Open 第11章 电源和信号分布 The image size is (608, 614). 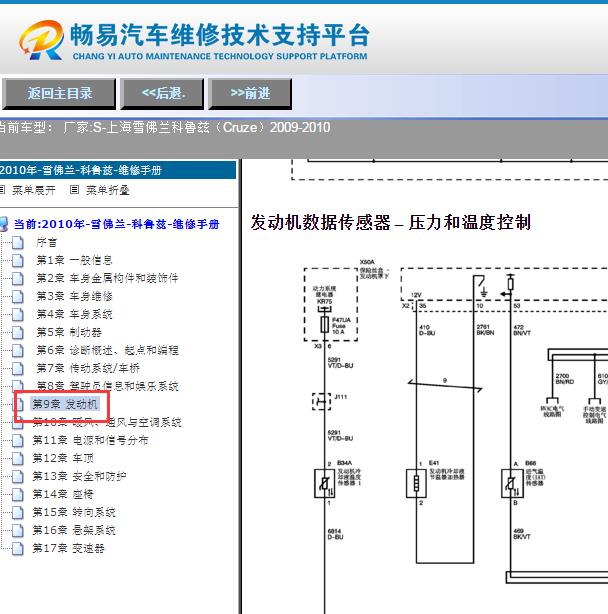[x=90, y=440]
